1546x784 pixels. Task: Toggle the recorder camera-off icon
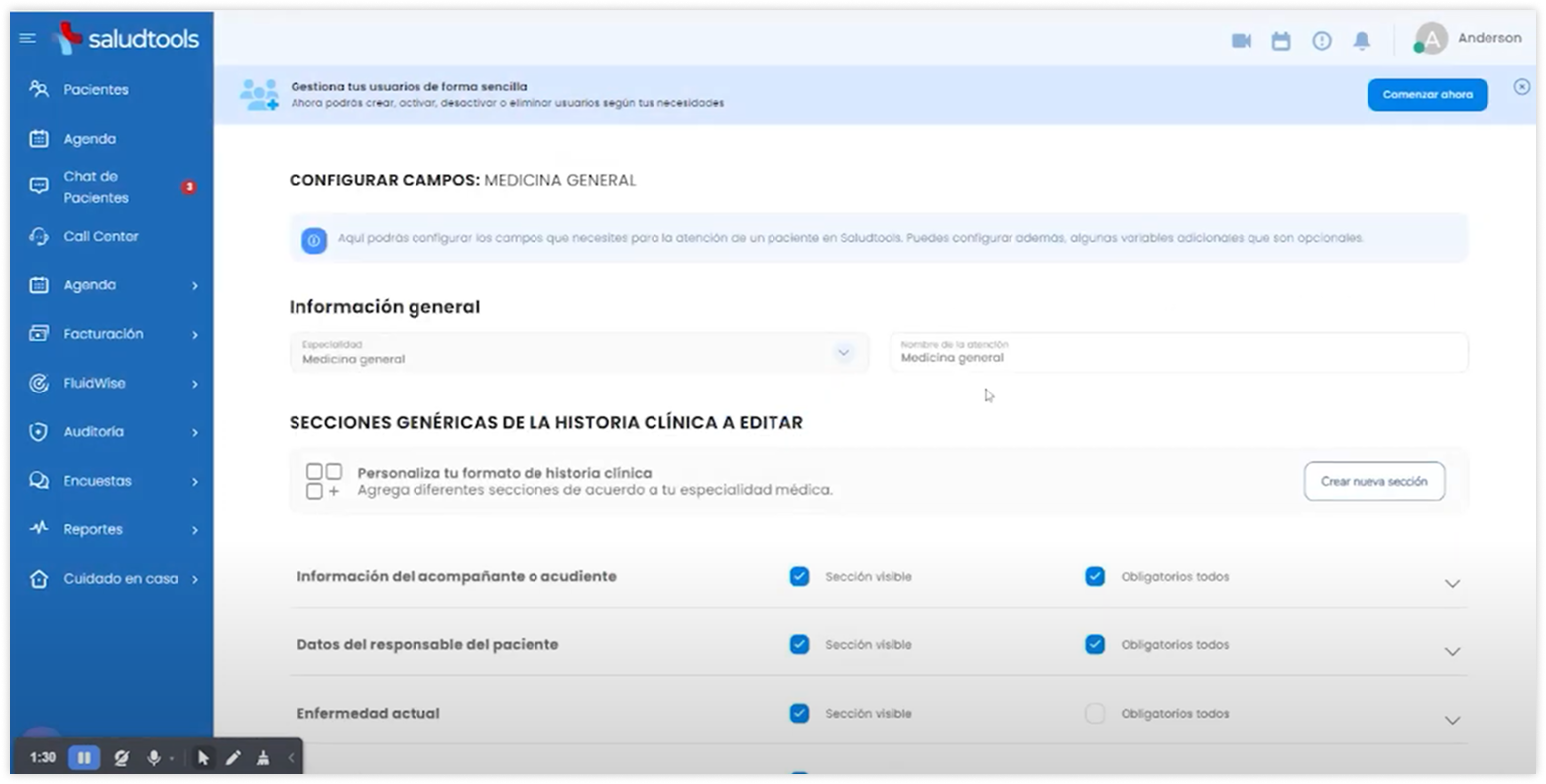click(x=121, y=758)
